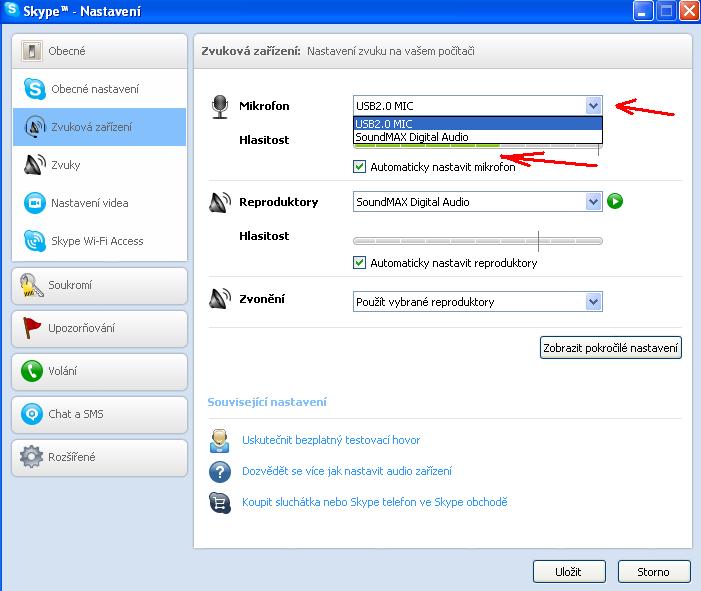Click the shopping cart icon for Skype shop
Image resolution: width=701 pixels, height=591 pixels.
click(220, 502)
